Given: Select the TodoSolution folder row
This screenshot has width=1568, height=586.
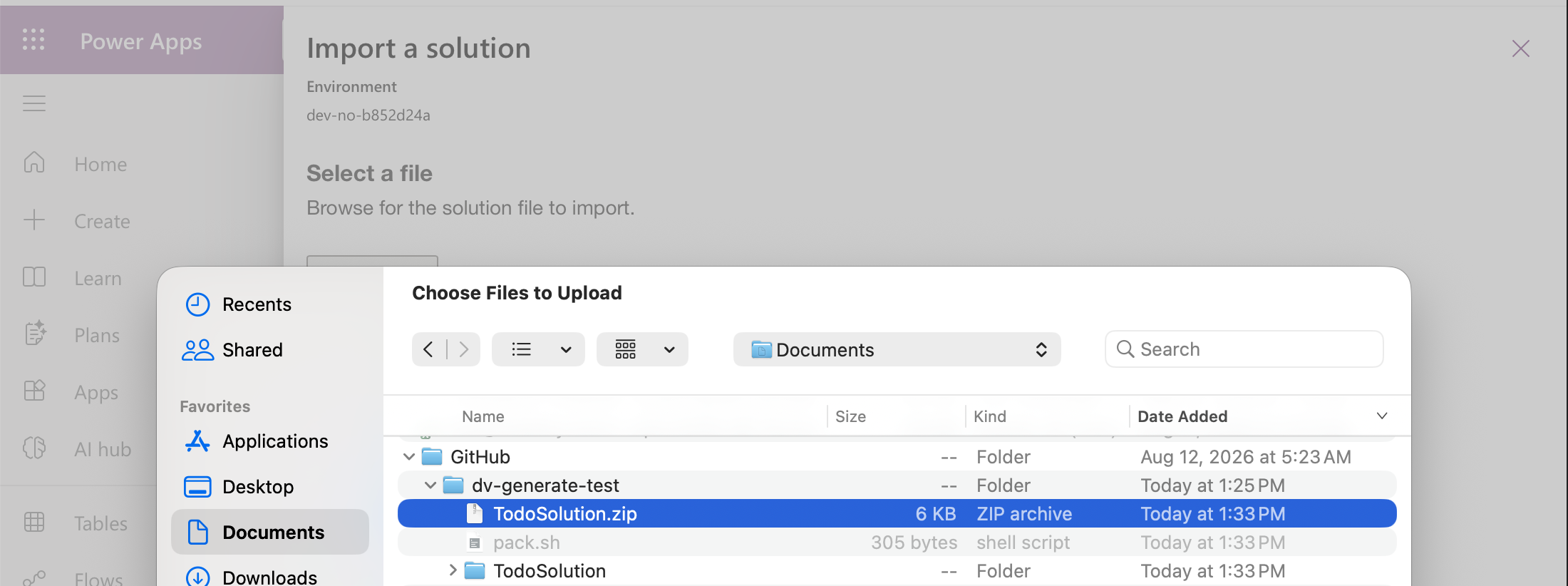Looking at the screenshot, I should coord(897,570).
